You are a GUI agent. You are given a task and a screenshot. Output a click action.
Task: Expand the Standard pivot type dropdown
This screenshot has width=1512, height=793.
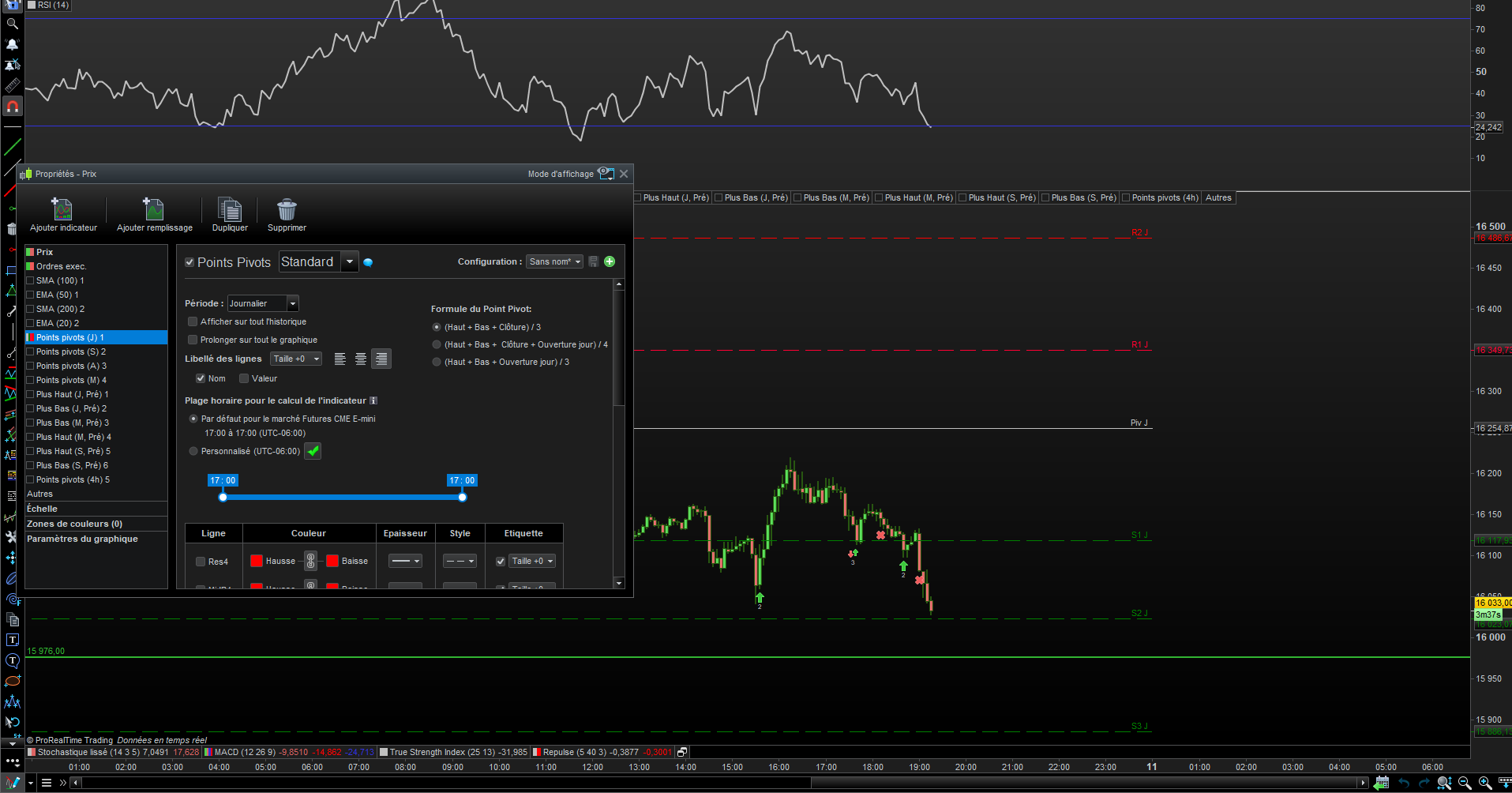coord(350,262)
